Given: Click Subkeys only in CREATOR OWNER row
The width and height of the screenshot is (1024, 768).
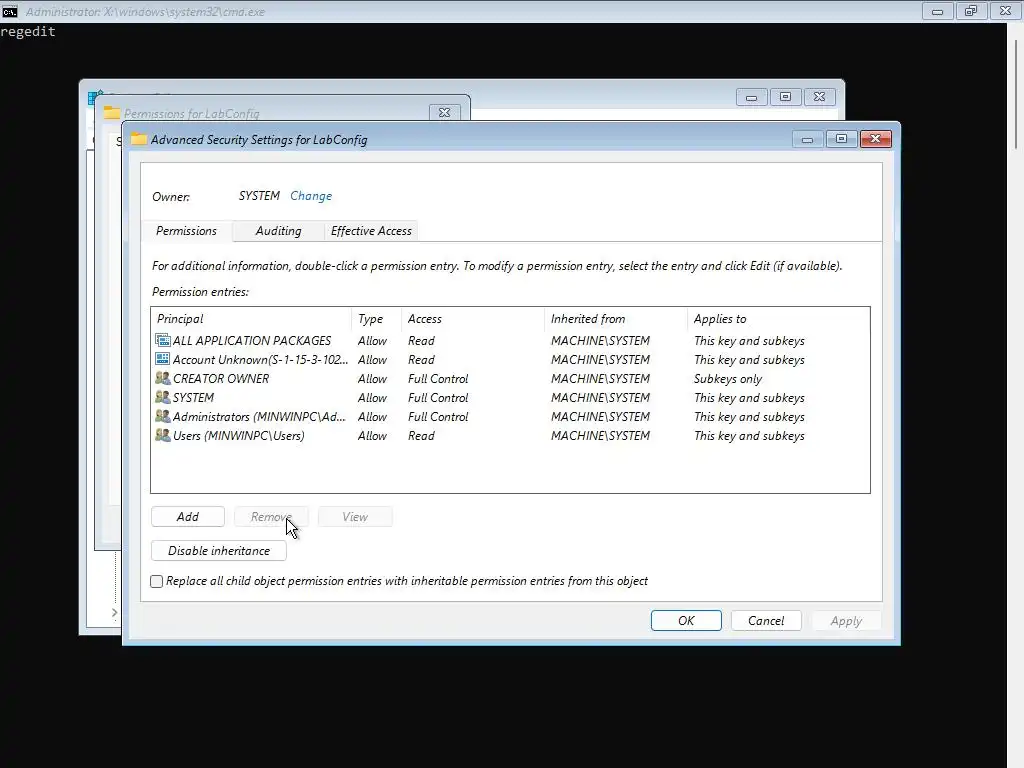Looking at the screenshot, I should click(728, 379).
